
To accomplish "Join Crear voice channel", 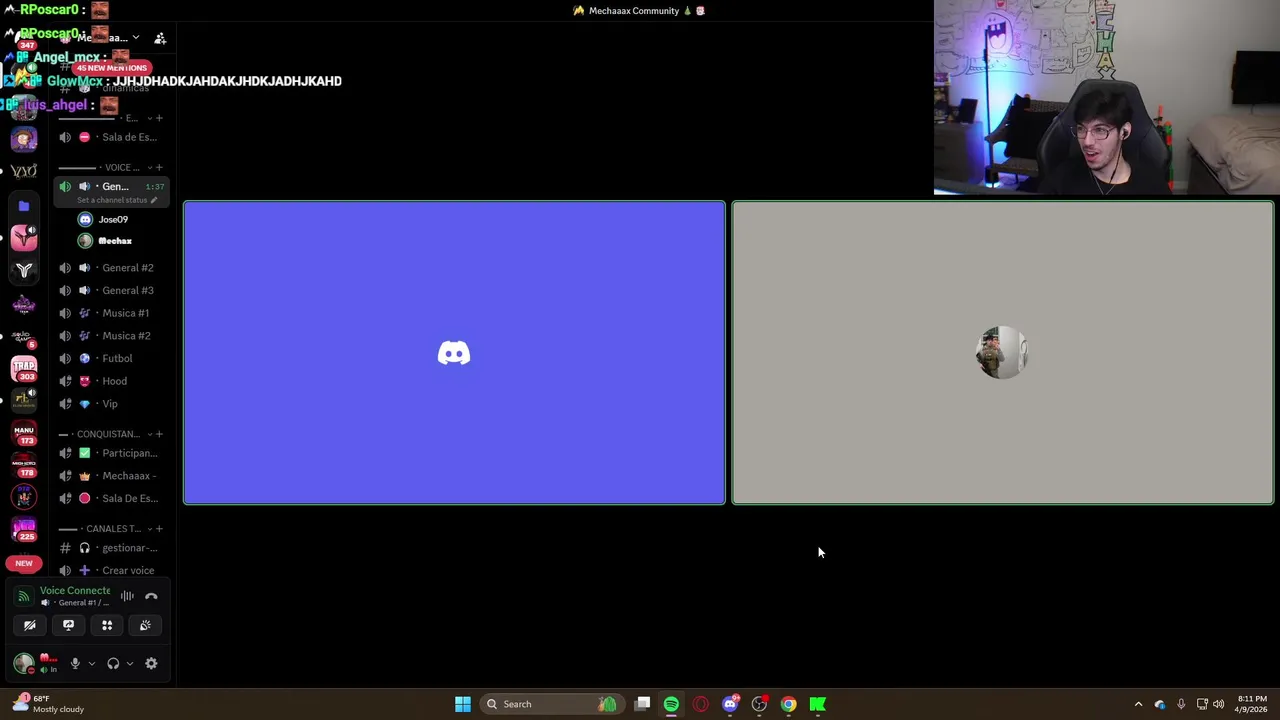I will pos(111,570).
